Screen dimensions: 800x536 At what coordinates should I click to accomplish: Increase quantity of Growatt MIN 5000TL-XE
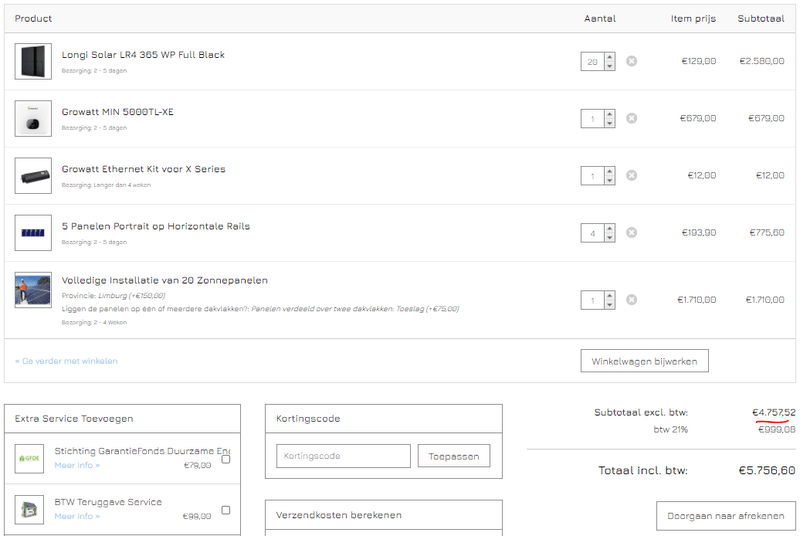pos(609,114)
